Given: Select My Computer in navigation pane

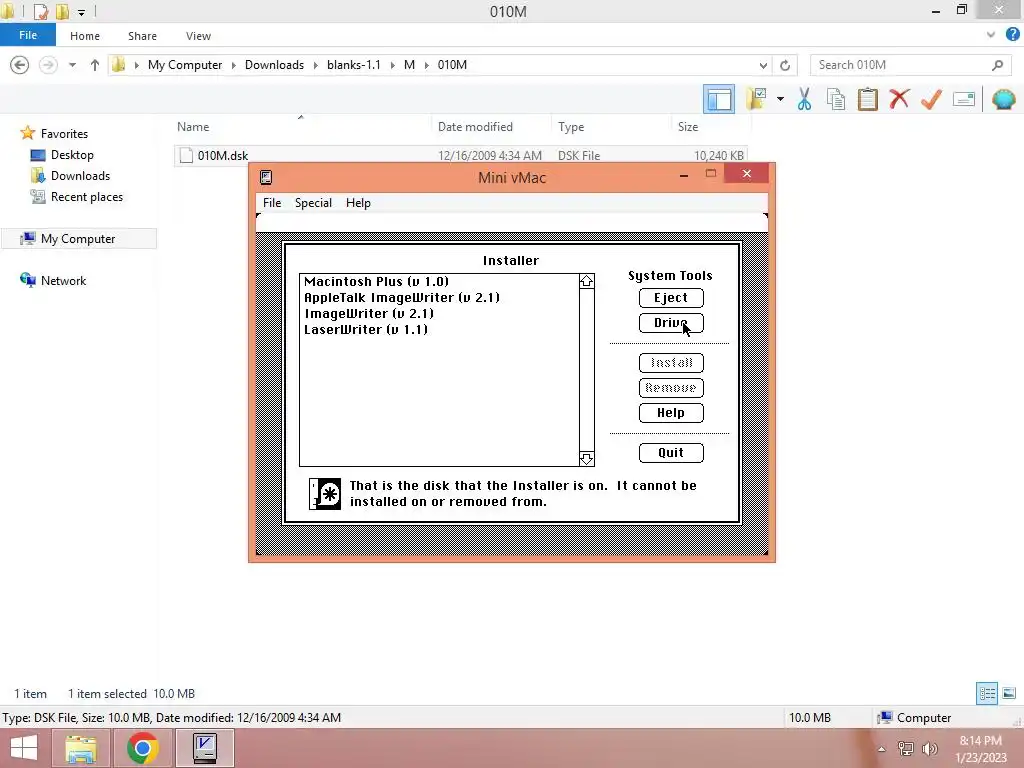Looking at the screenshot, I should [78, 238].
